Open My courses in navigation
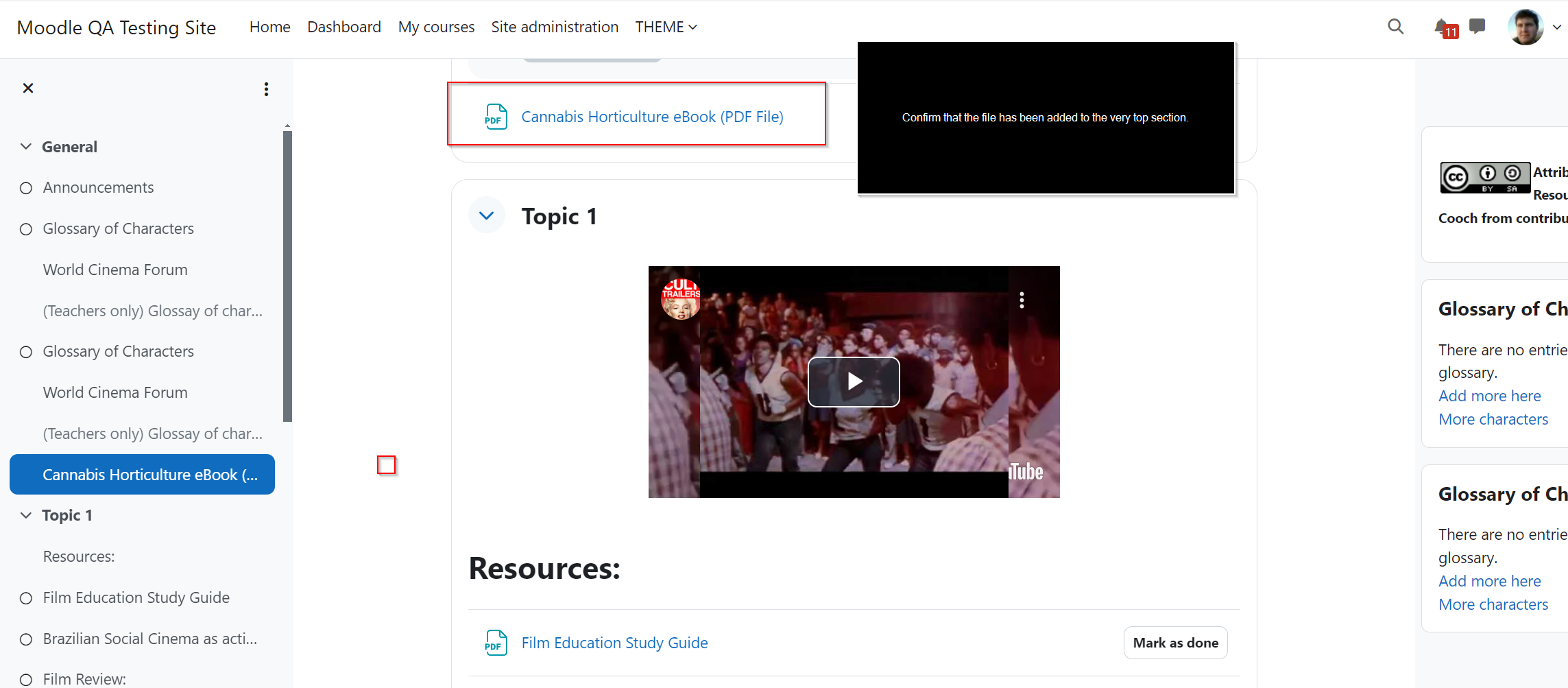This screenshot has height=688, width=1568. (436, 27)
